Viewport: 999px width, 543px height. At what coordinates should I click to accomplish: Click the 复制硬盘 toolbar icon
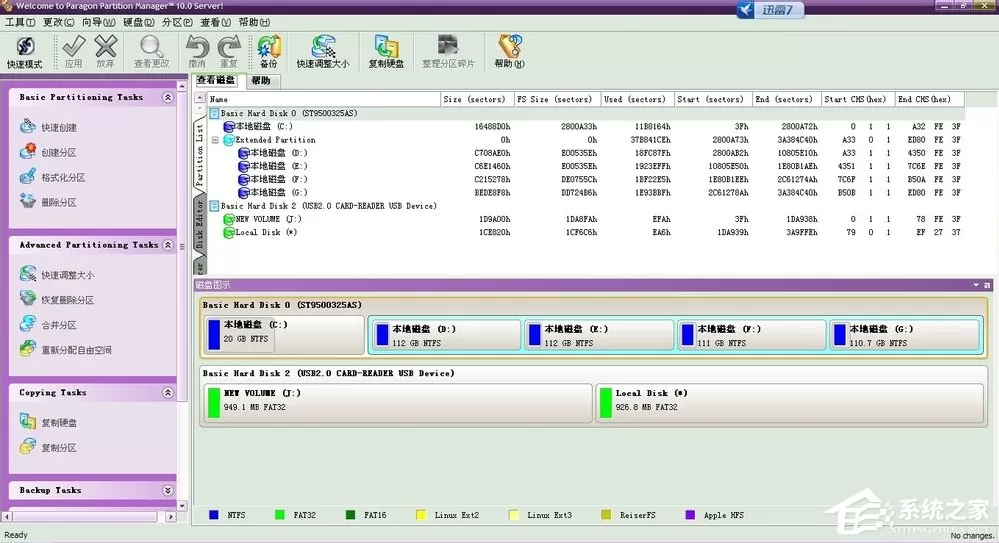386,52
